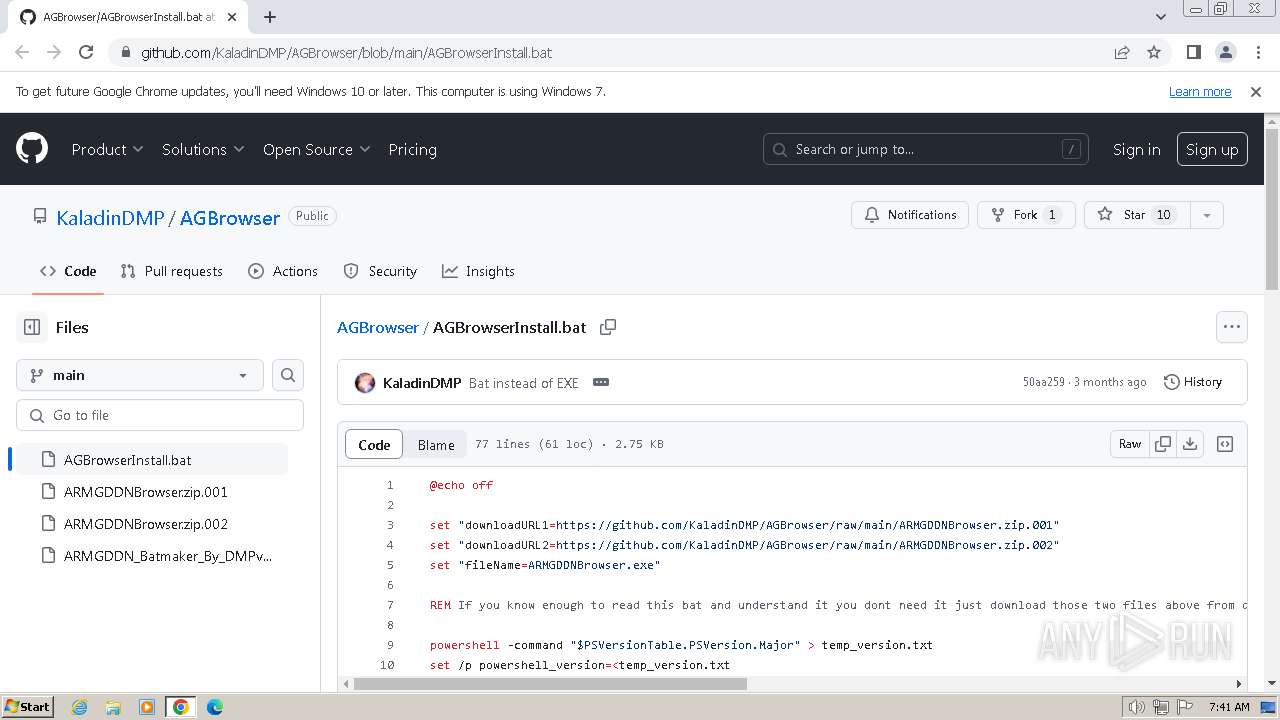This screenshot has width=1280, height=720.
Task: Expand the commit message details ellipsis
Action: coord(601,382)
